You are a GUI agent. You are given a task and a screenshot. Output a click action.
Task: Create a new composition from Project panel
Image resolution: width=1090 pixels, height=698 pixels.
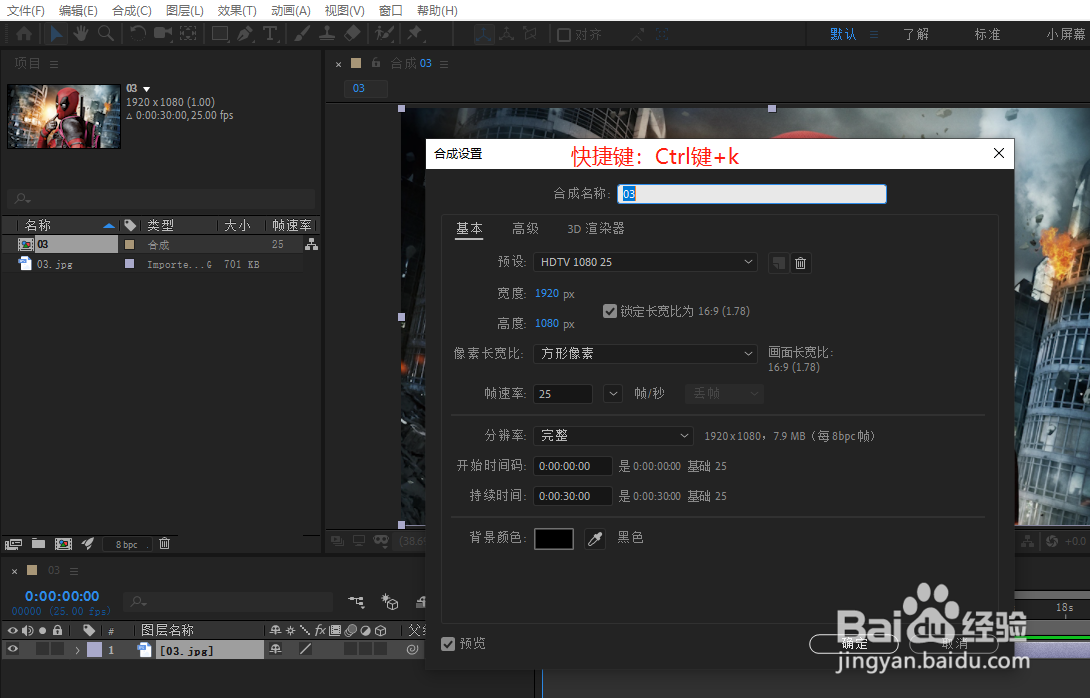pos(63,544)
